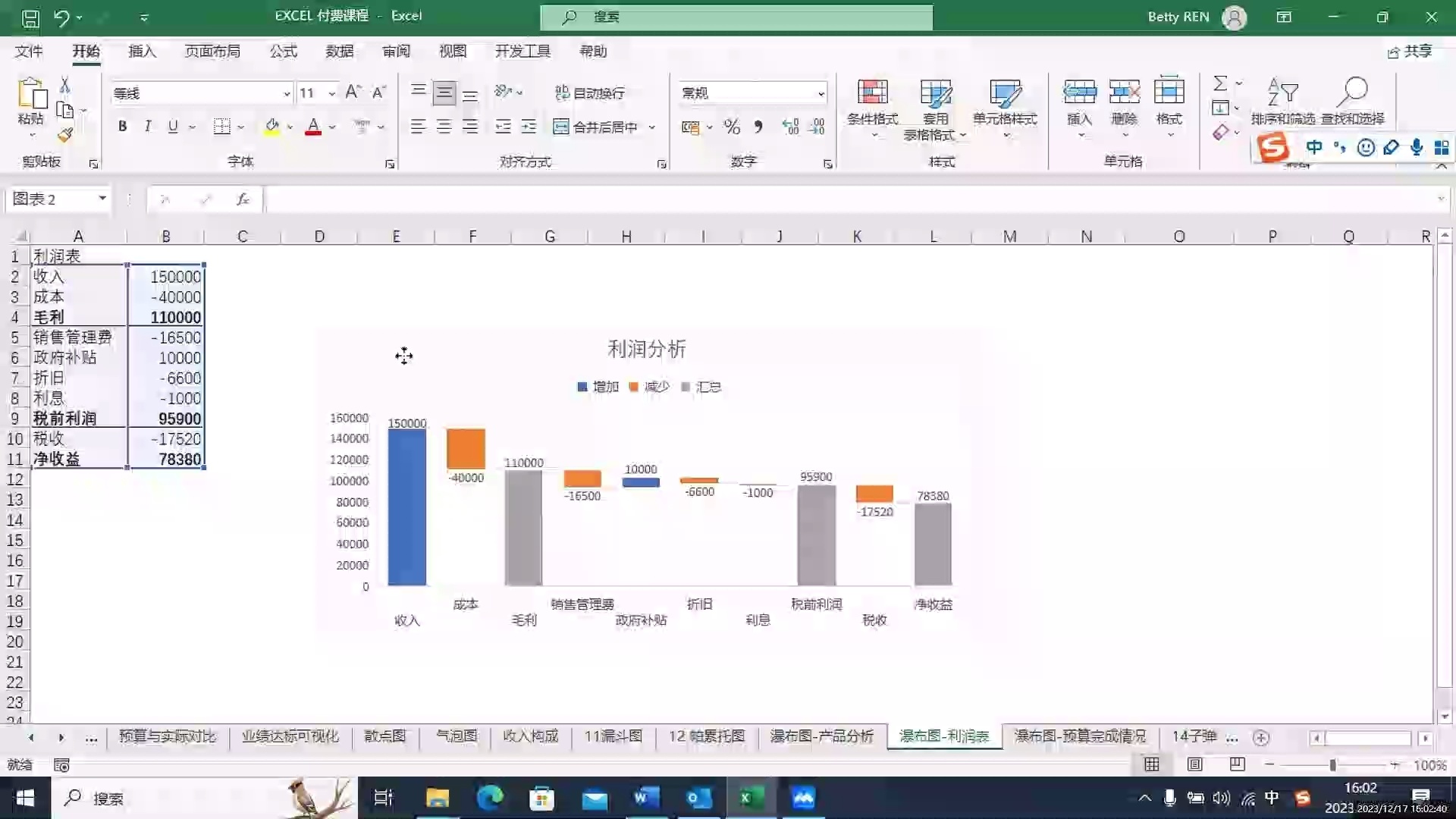
Task: Click the Save icon on Quick Access Toolbar
Action: (30, 17)
